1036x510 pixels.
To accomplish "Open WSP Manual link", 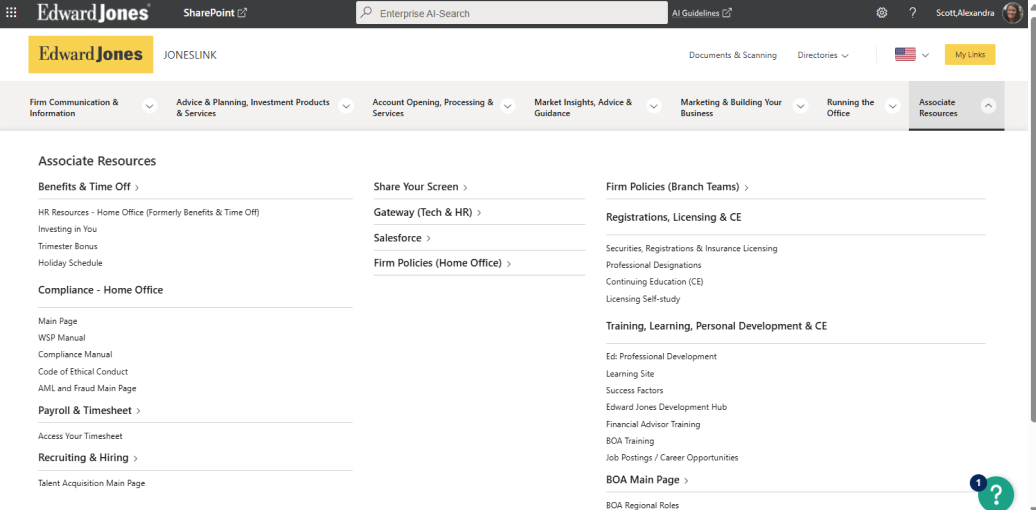I will point(61,338).
